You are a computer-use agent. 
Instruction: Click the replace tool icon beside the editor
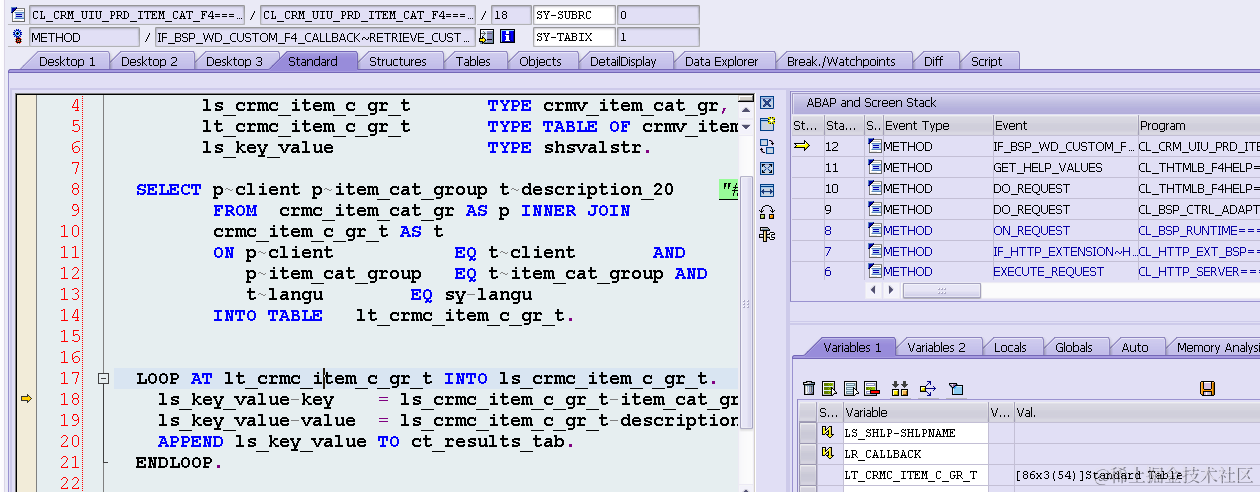[767, 146]
